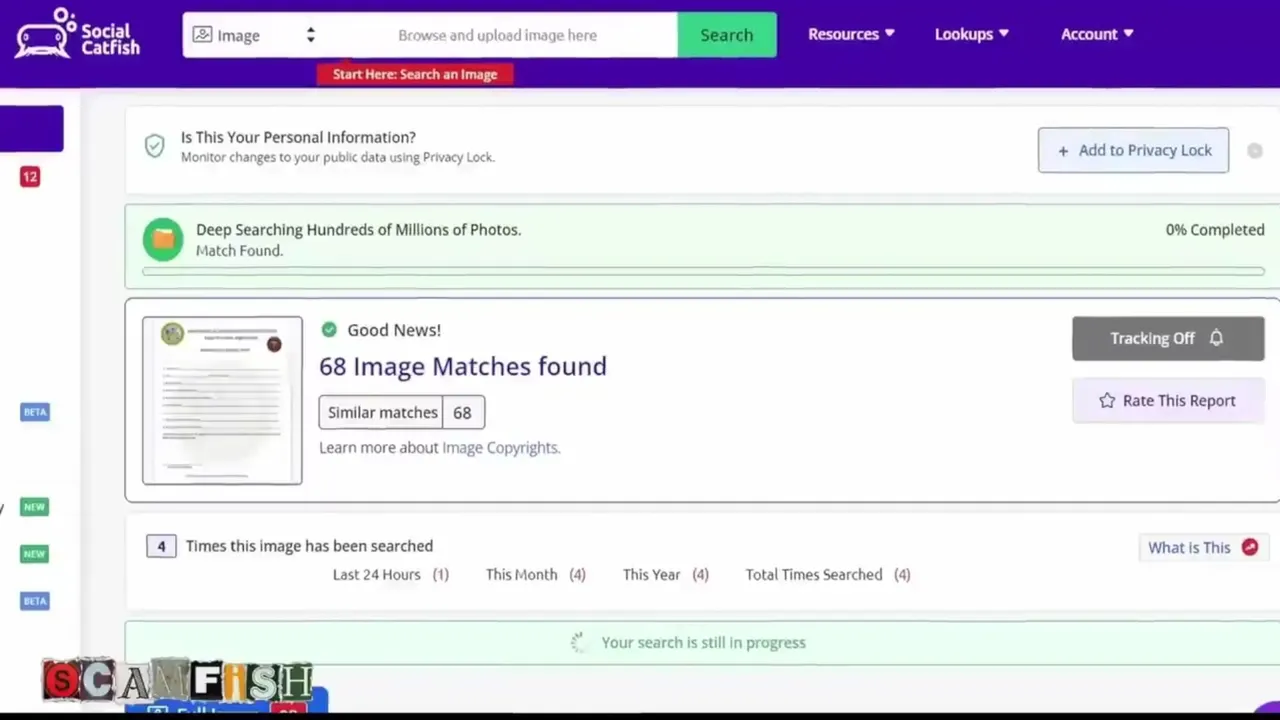Viewport: 1280px width, 720px height.
Task: Click the What is This link
Action: coord(1189,547)
